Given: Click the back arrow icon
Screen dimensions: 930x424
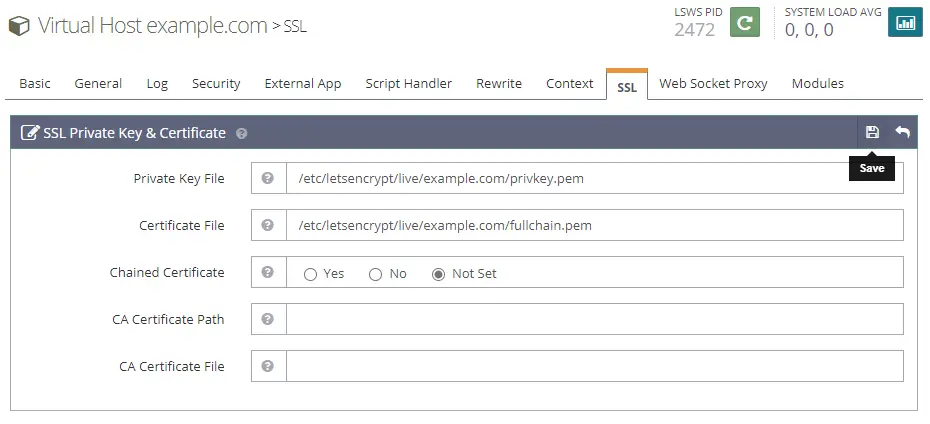Looking at the screenshot, I should [902, 132].
